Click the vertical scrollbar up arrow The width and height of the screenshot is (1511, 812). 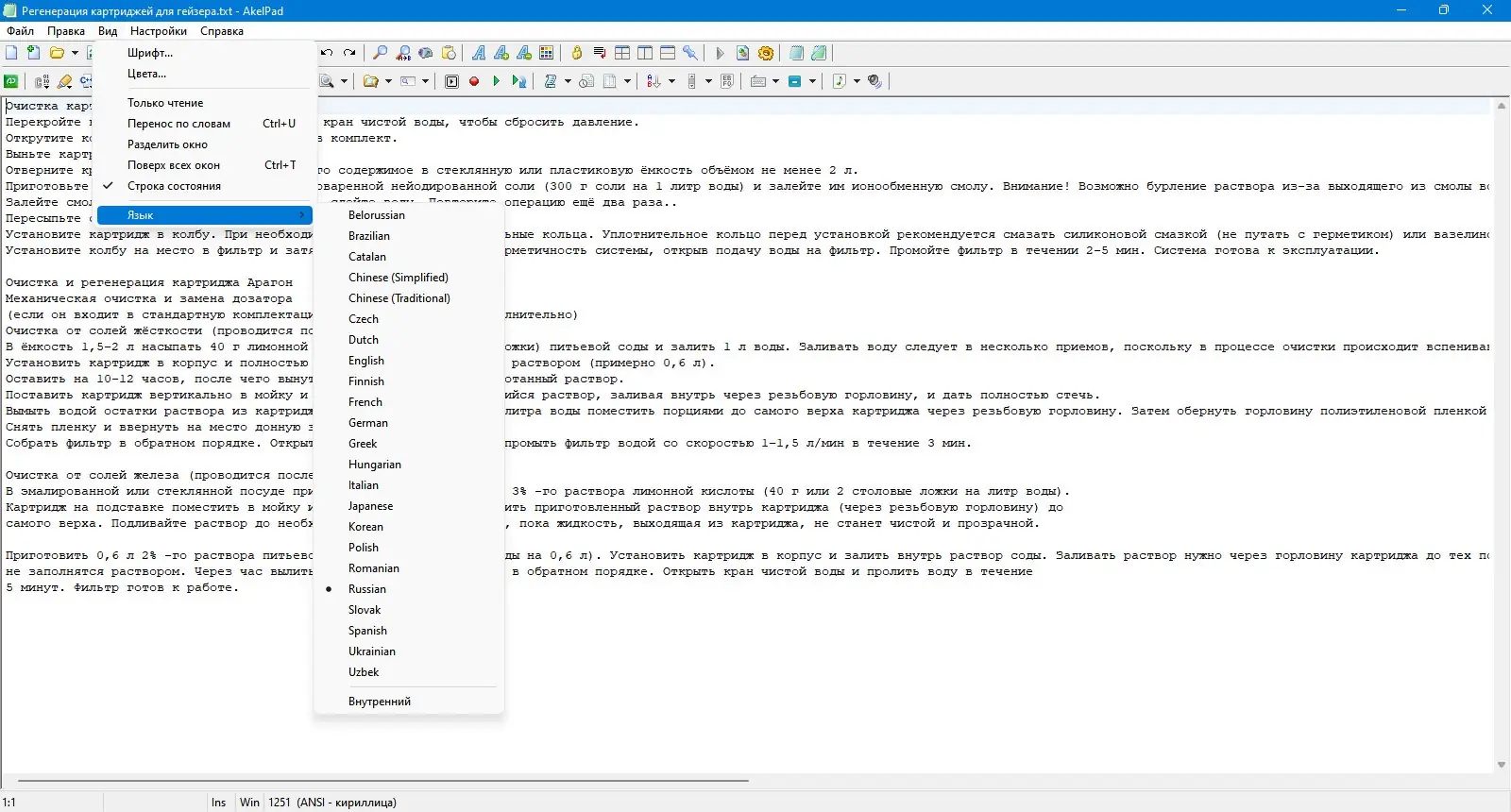pyautogui.click(x=1502, y=107)
